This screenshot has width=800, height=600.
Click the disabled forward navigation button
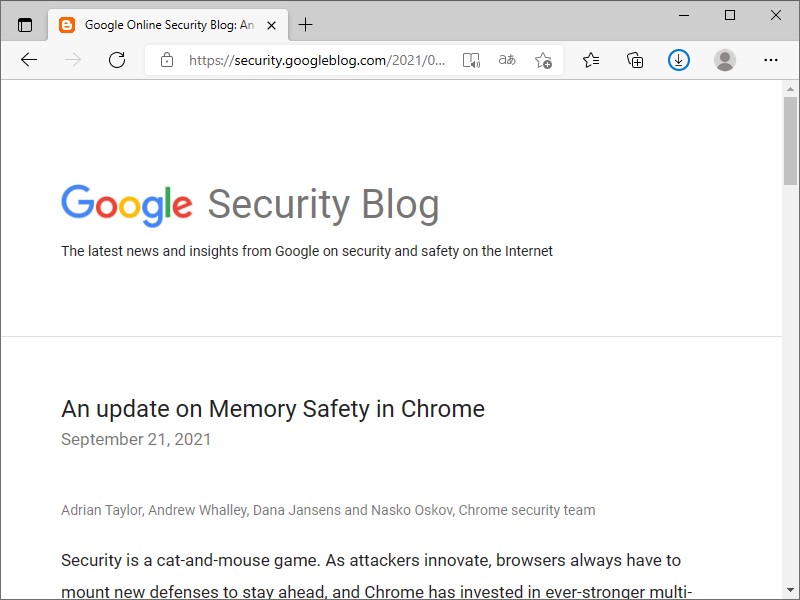[x=72, y=60]
